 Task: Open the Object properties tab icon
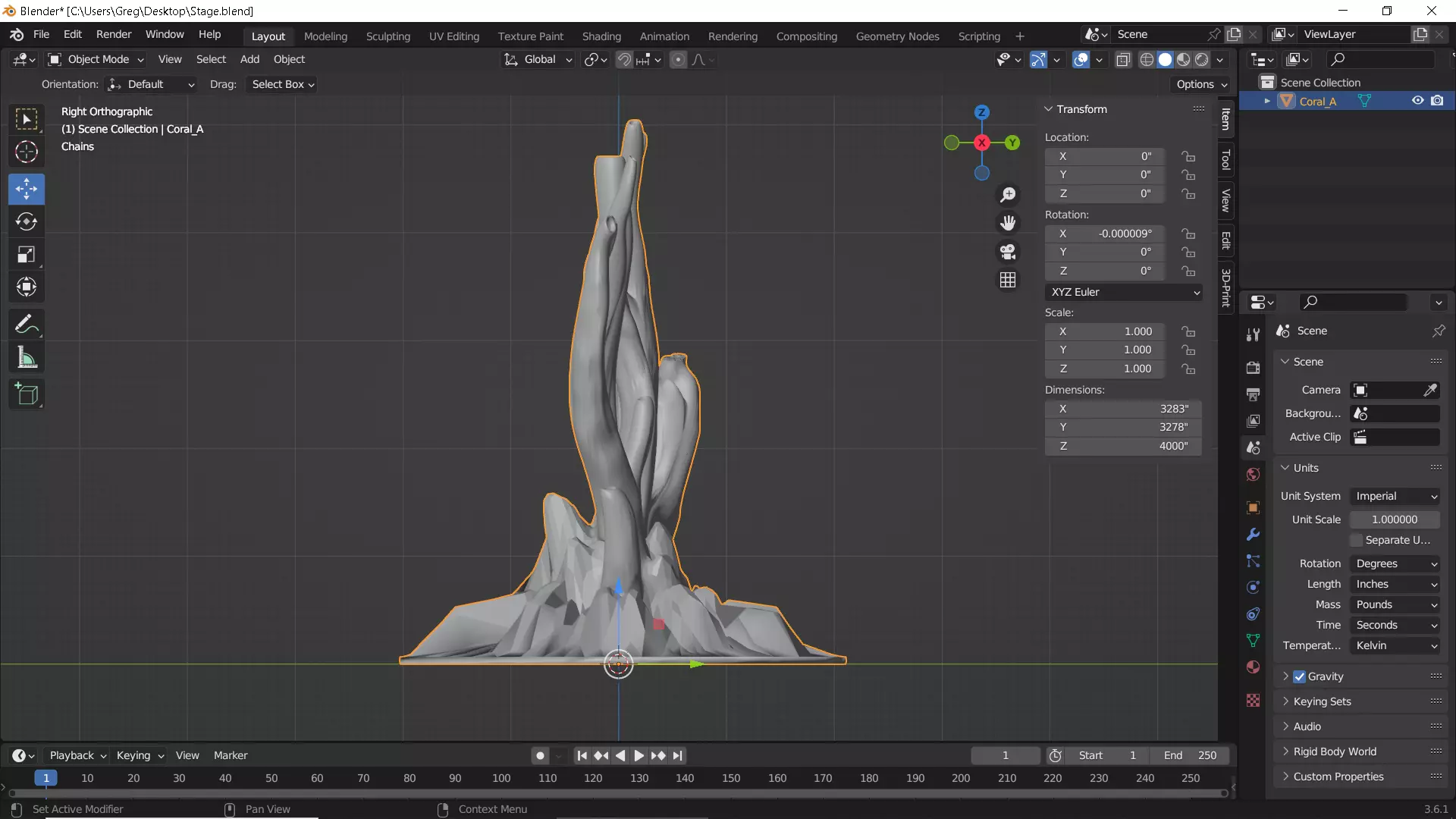click(1253, 507)
